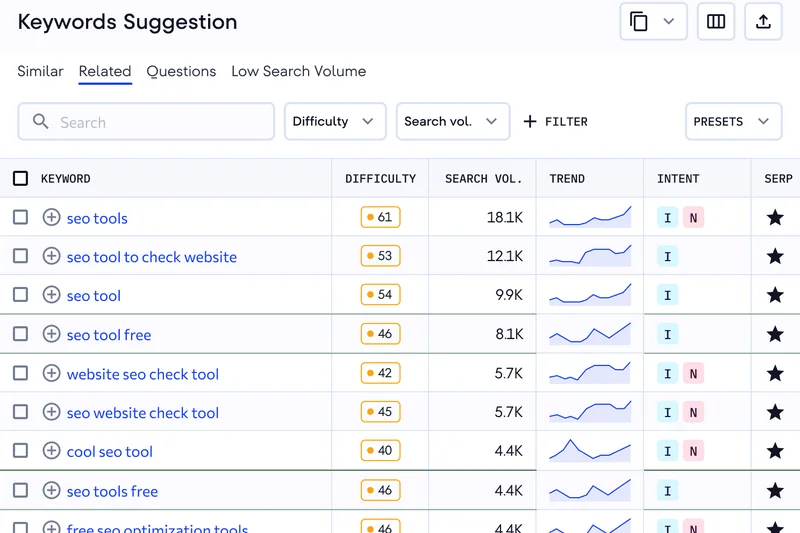Tick the 'cool seo tool' checkbox
Screen dimensions: 800x533
pos(20,451)
